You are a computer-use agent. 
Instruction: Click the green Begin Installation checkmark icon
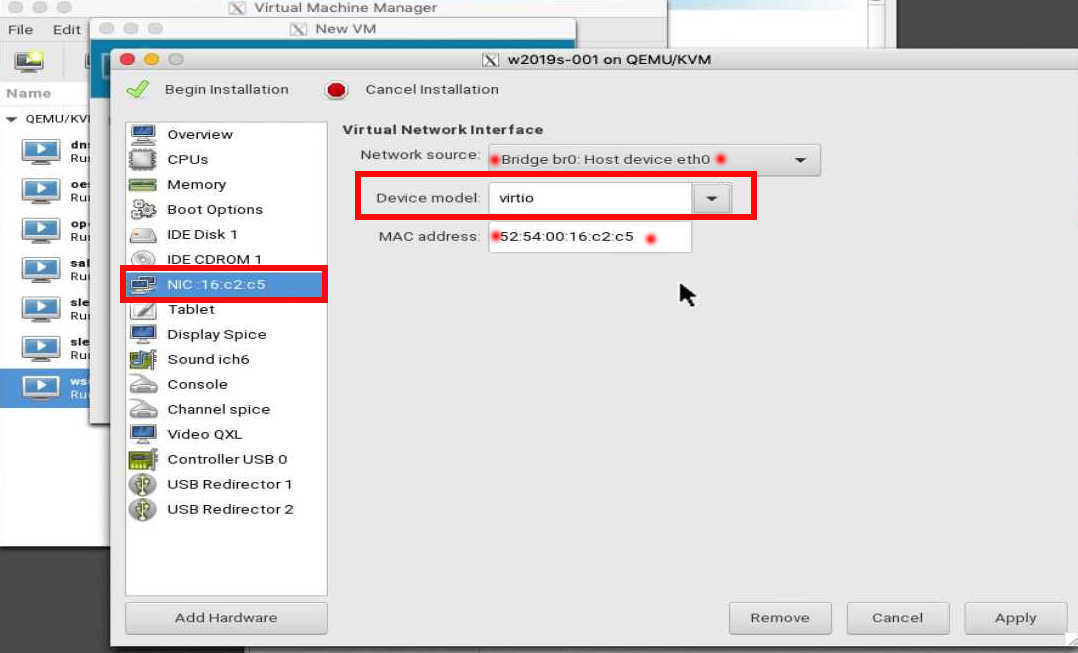coord(138,89)
